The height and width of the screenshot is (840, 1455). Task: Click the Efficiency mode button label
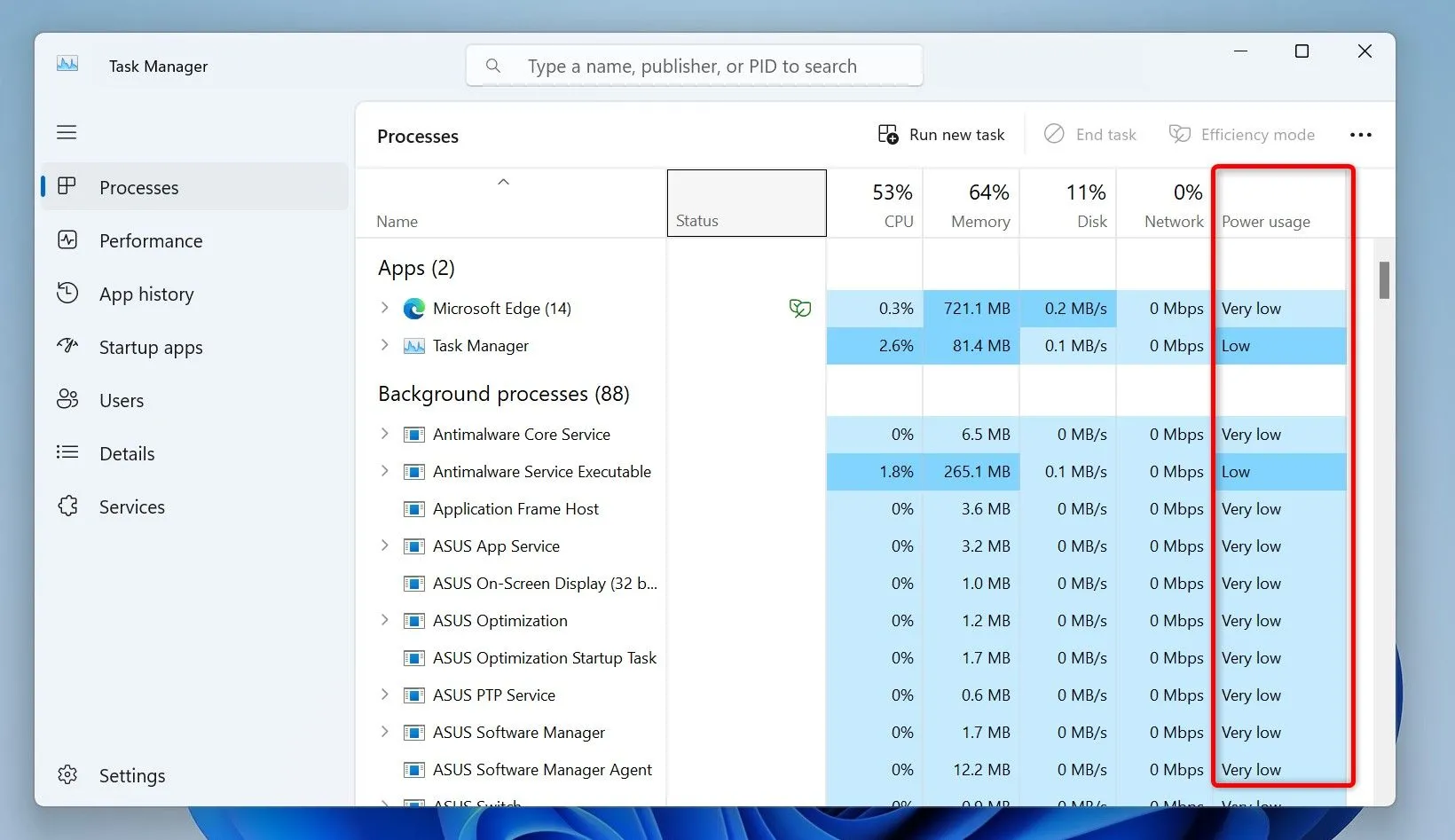[1257, 135]
